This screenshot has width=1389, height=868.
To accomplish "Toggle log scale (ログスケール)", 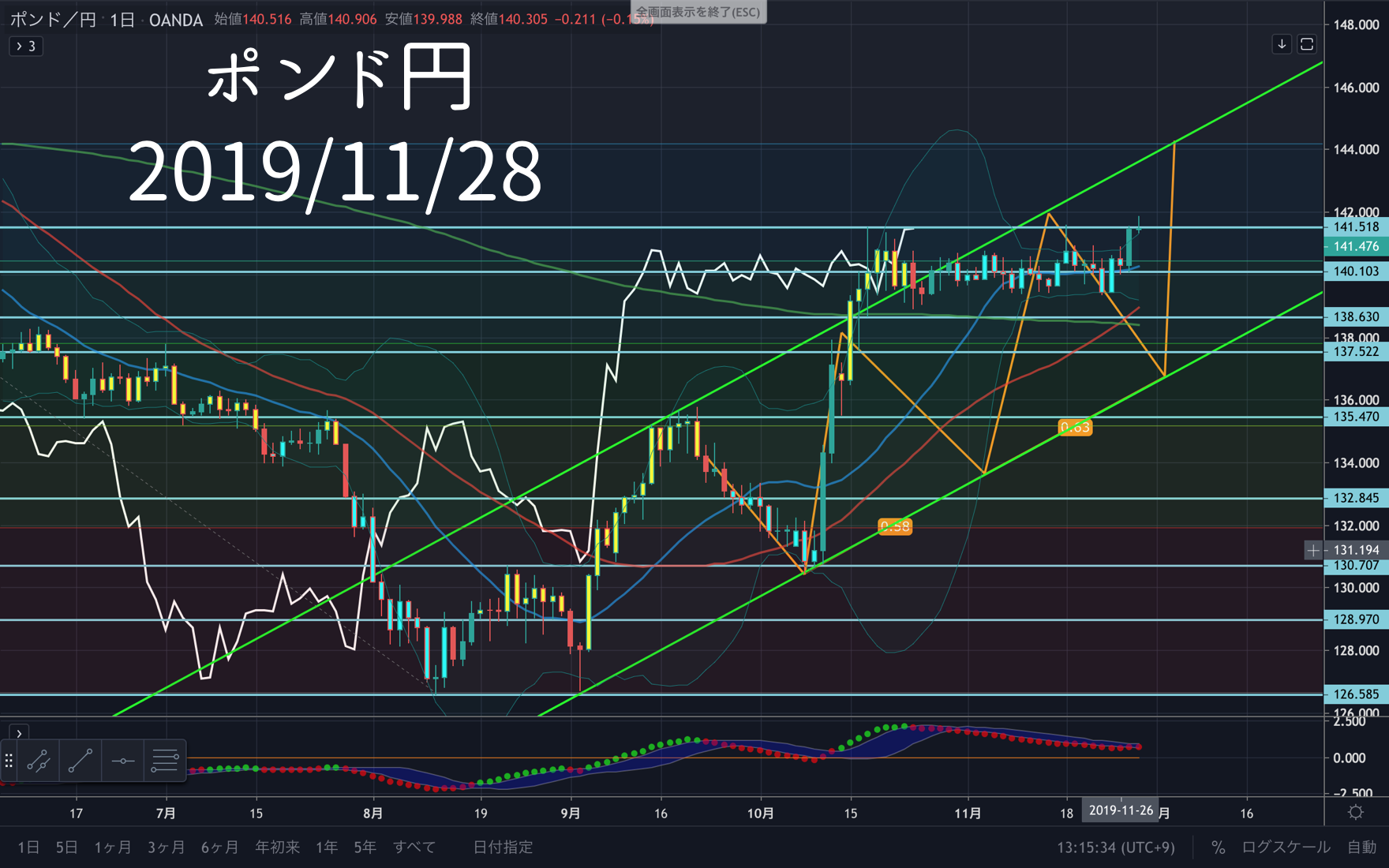I will tap(1286, 847).
